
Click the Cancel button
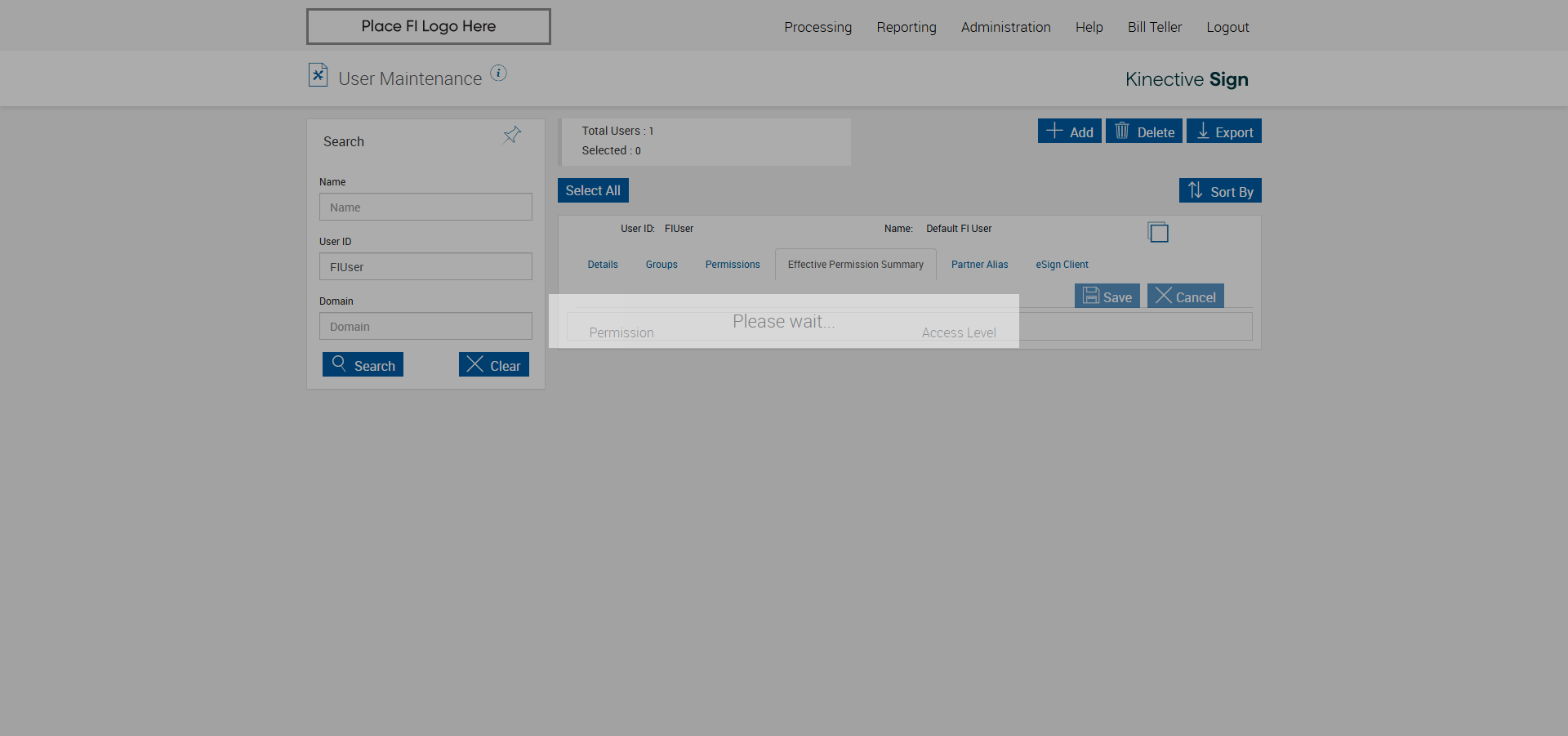tap(1186, 297)
